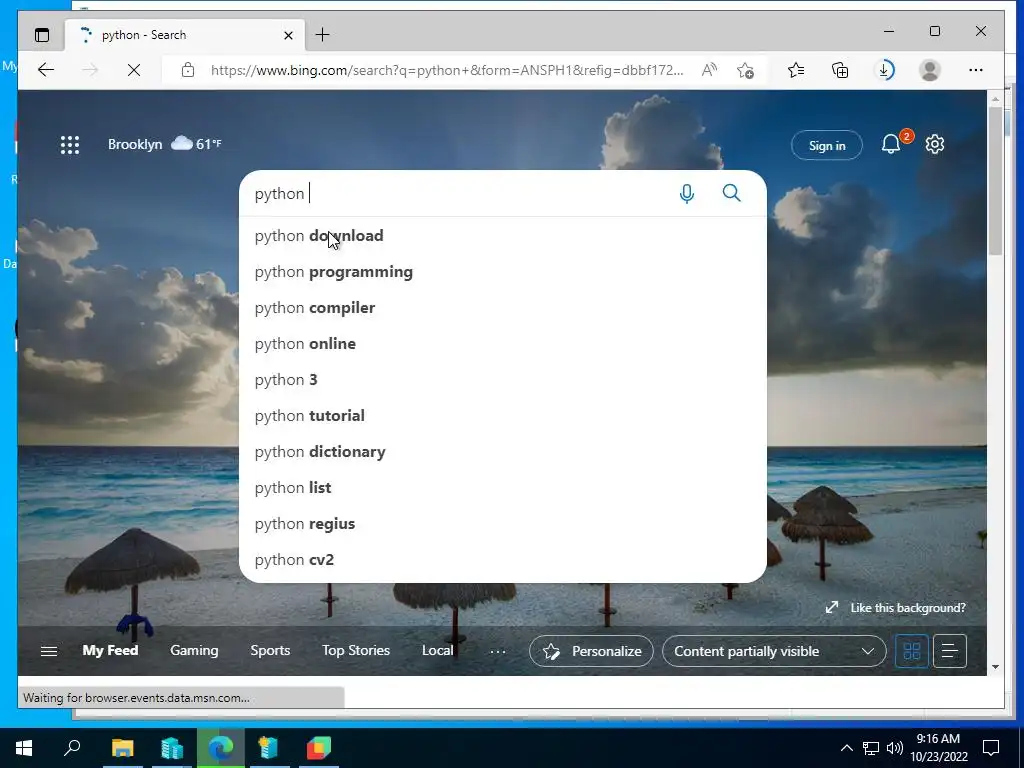Image resolution: width=1024 pixels, height=768 pixels.
Task: Switch feed to grid layout
Action: [912, 651]
